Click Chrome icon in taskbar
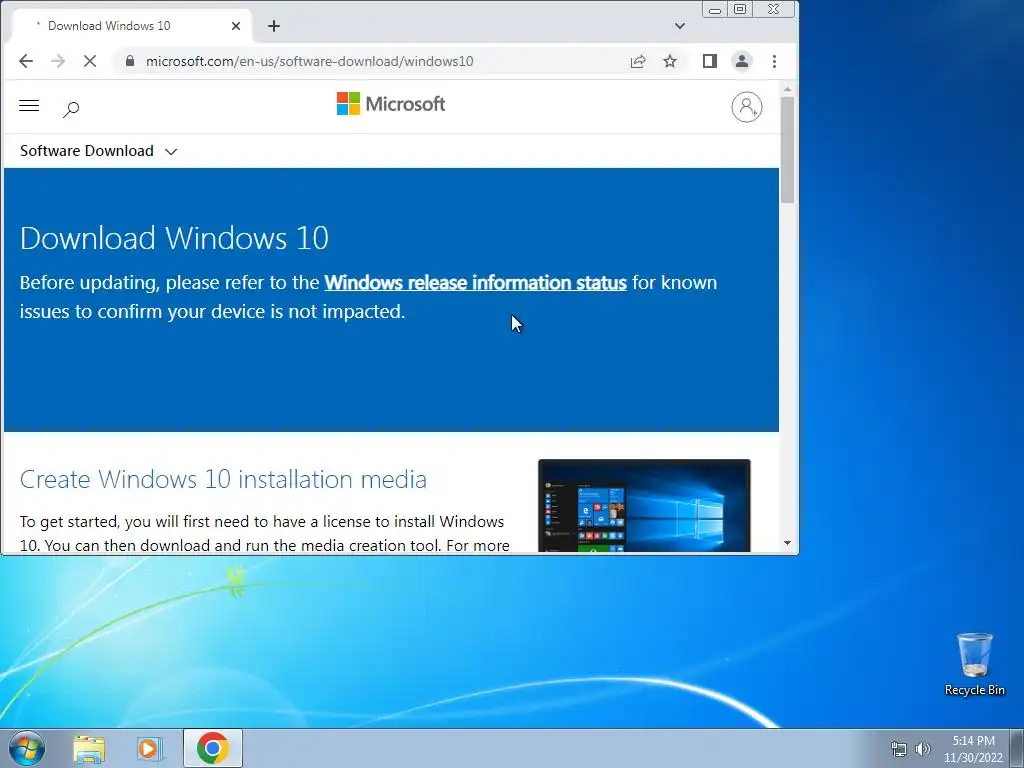This screenshot has height=768, width=1024. click(213, 748)
